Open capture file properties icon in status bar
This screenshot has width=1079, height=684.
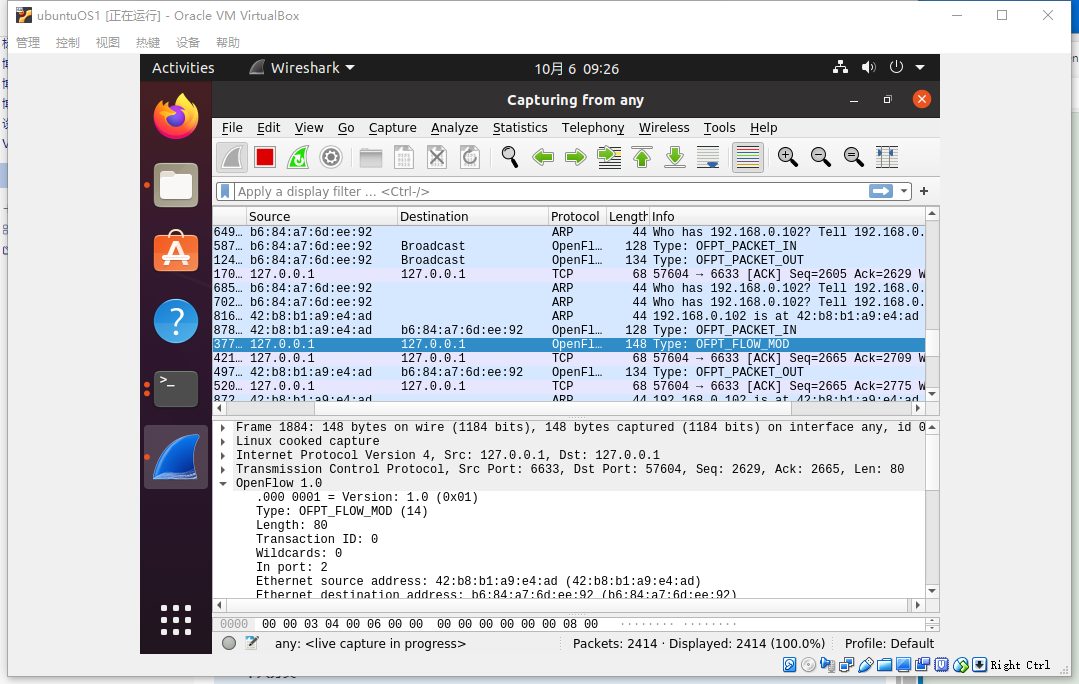(252, 643)
